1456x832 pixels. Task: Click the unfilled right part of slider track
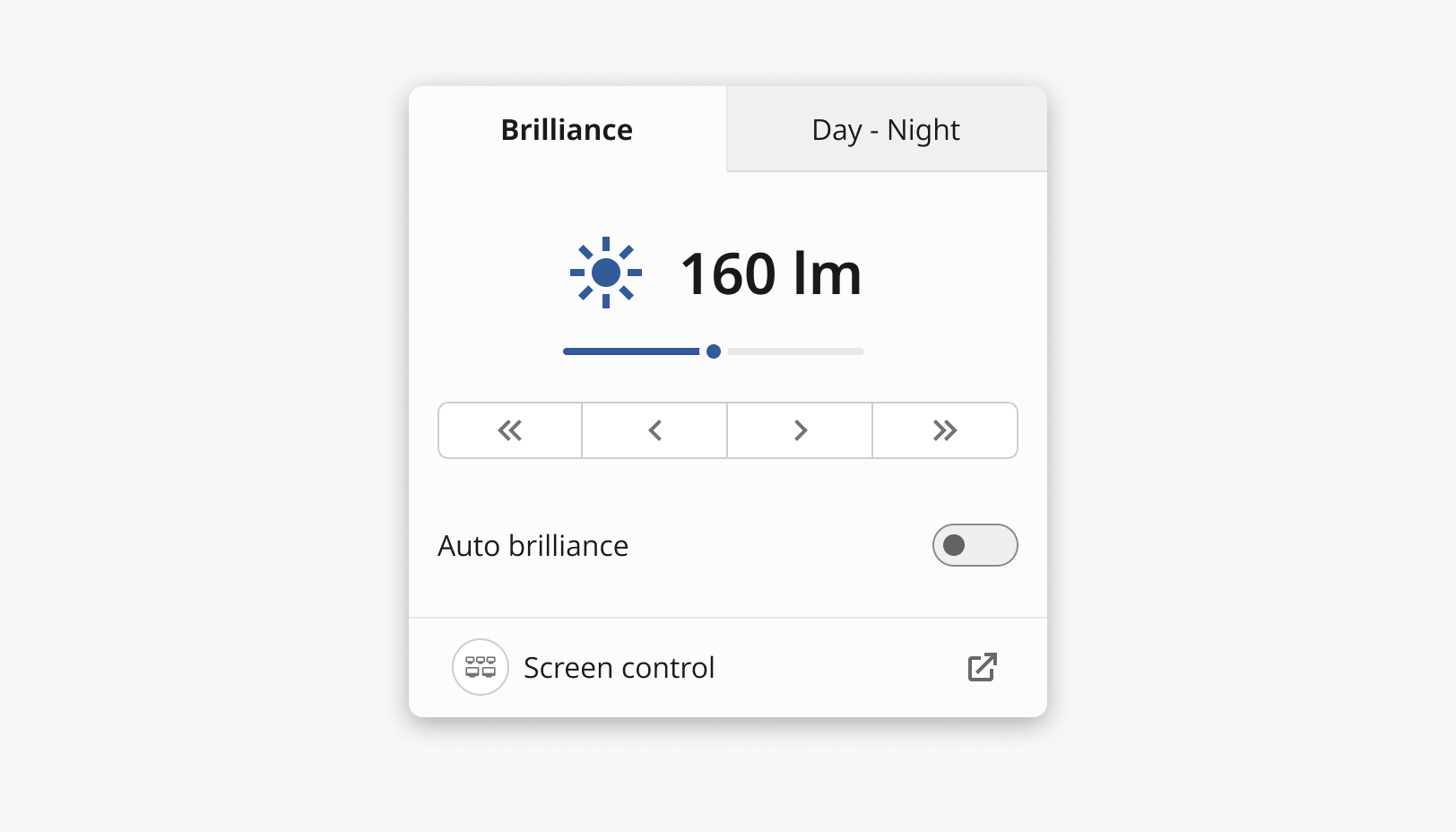(796, 351)
